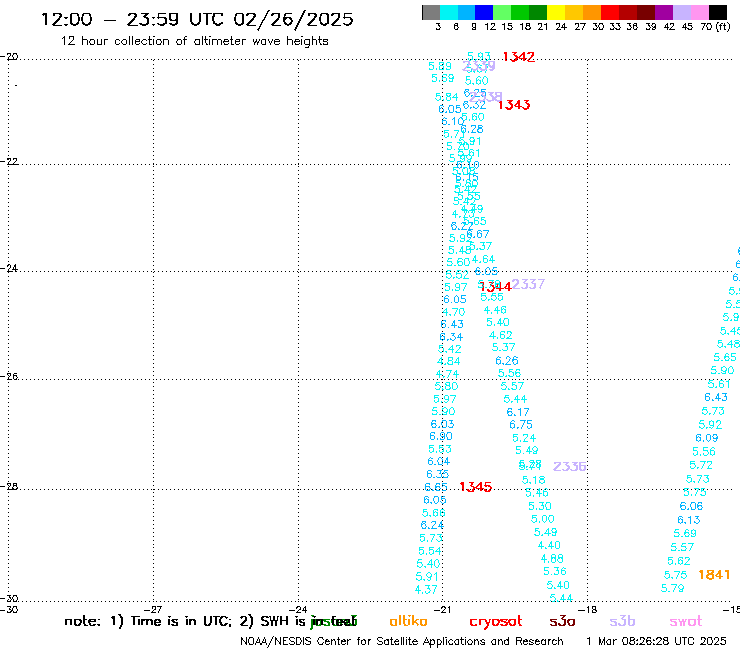Click the title '12:00 – 23:59 UTC 02/26/2025'
740x650 pixels.
tap(197, 19)
